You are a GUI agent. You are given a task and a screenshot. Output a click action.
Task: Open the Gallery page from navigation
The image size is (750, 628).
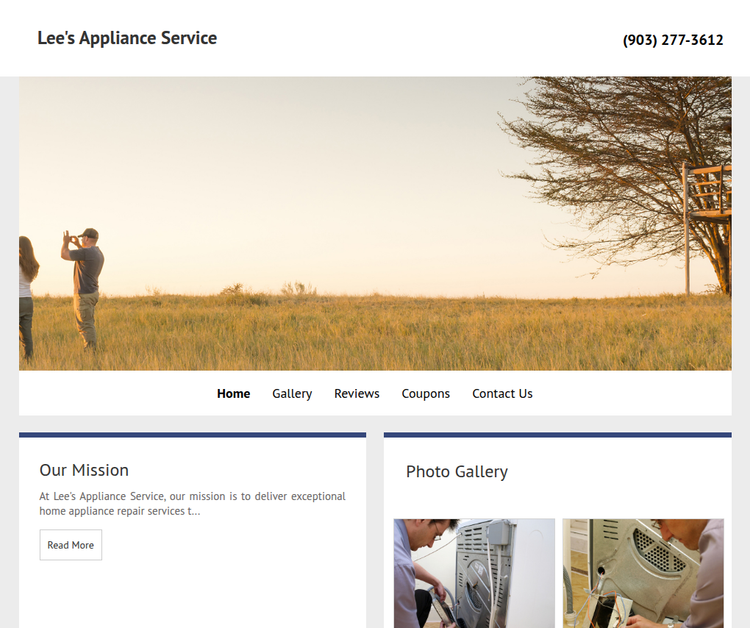click(292, 393)
